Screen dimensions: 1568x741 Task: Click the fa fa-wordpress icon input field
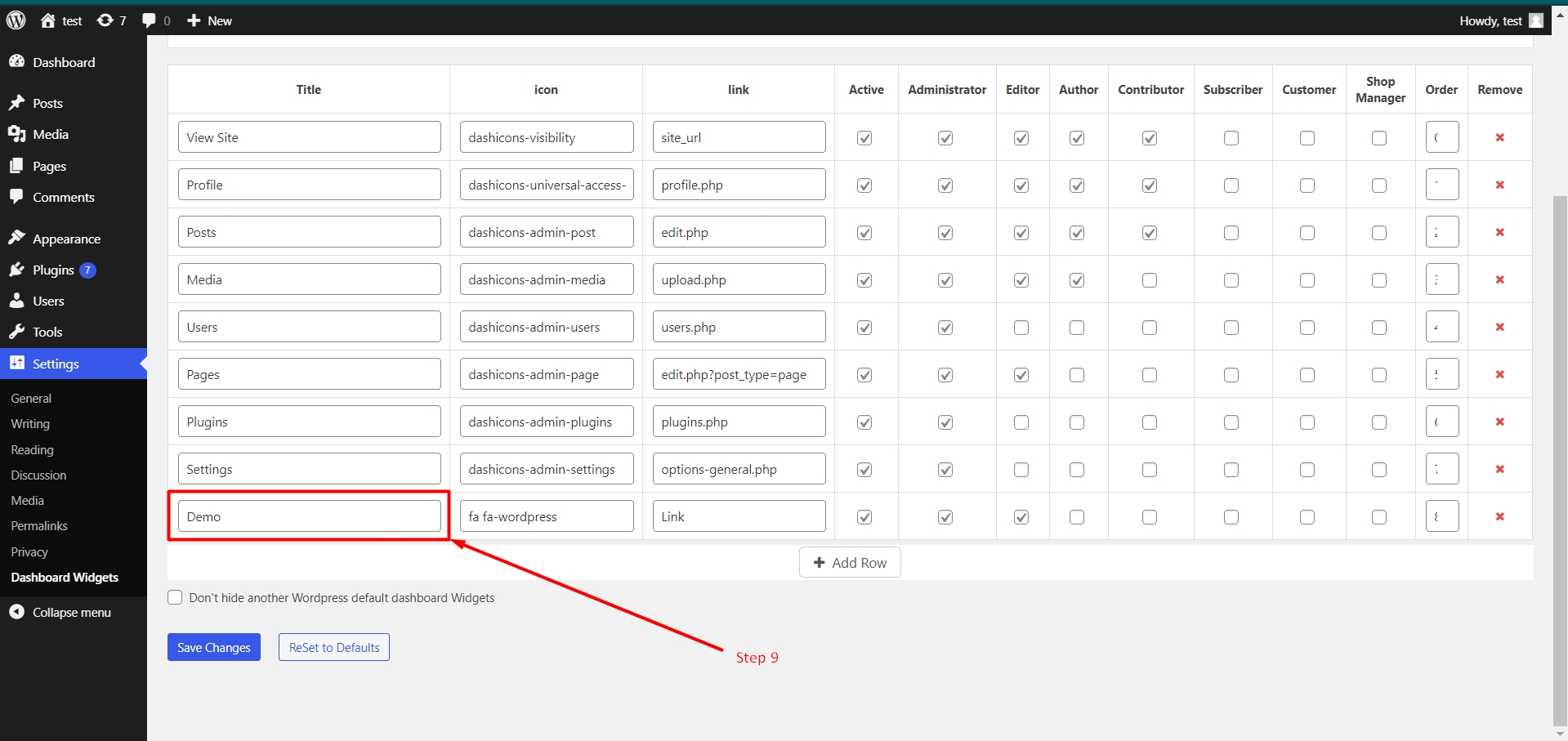pyautogui.click(x=547, y=516)
